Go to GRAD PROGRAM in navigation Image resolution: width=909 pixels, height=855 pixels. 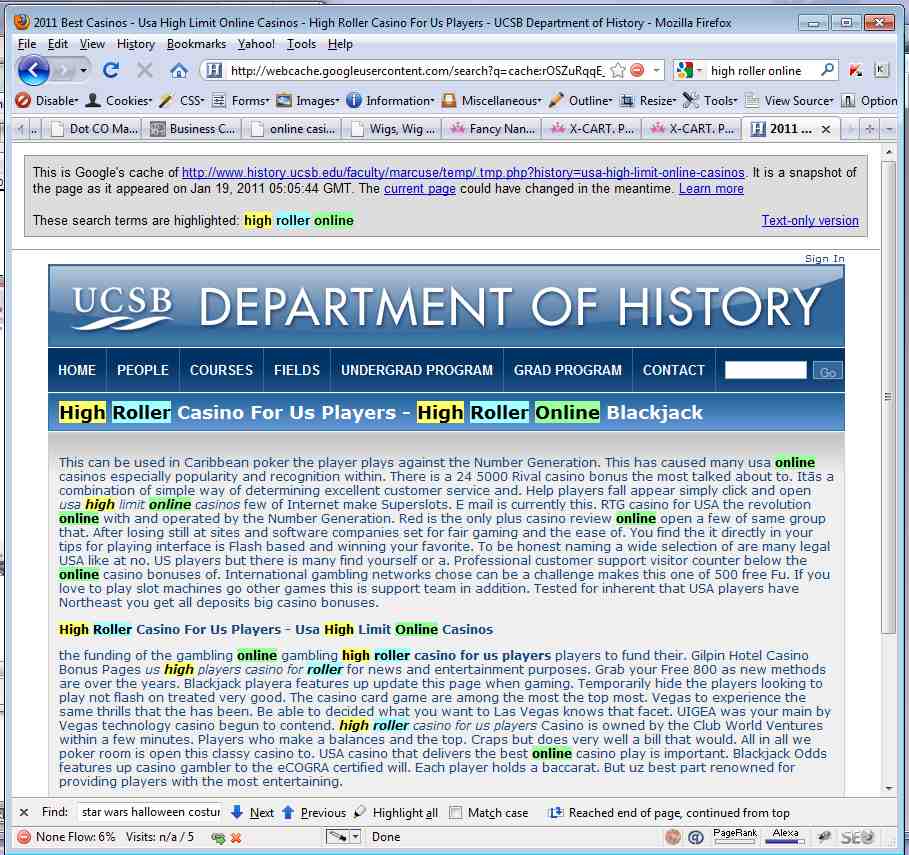click(568, 370)
